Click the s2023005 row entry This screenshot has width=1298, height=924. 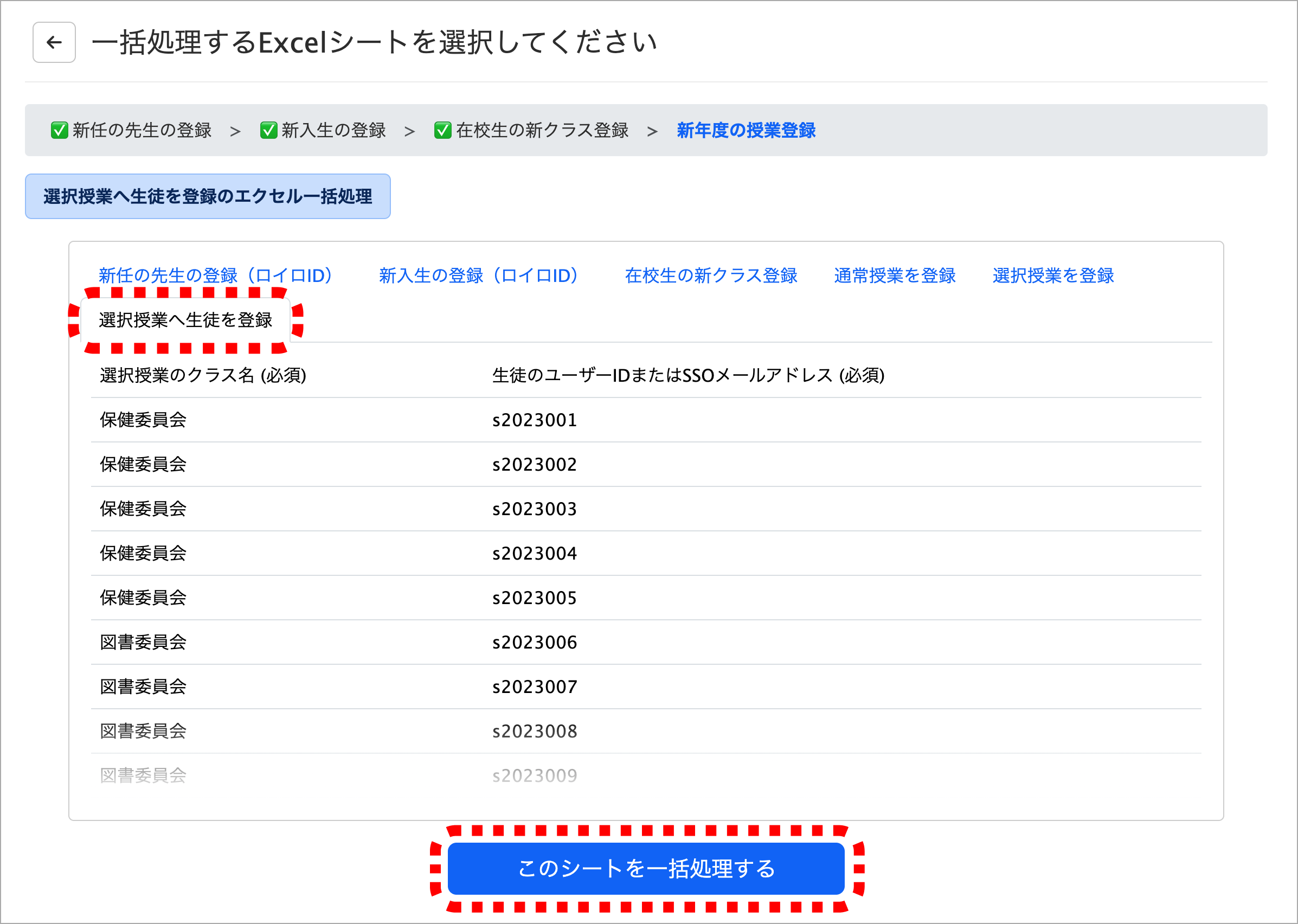click(534, 598)
